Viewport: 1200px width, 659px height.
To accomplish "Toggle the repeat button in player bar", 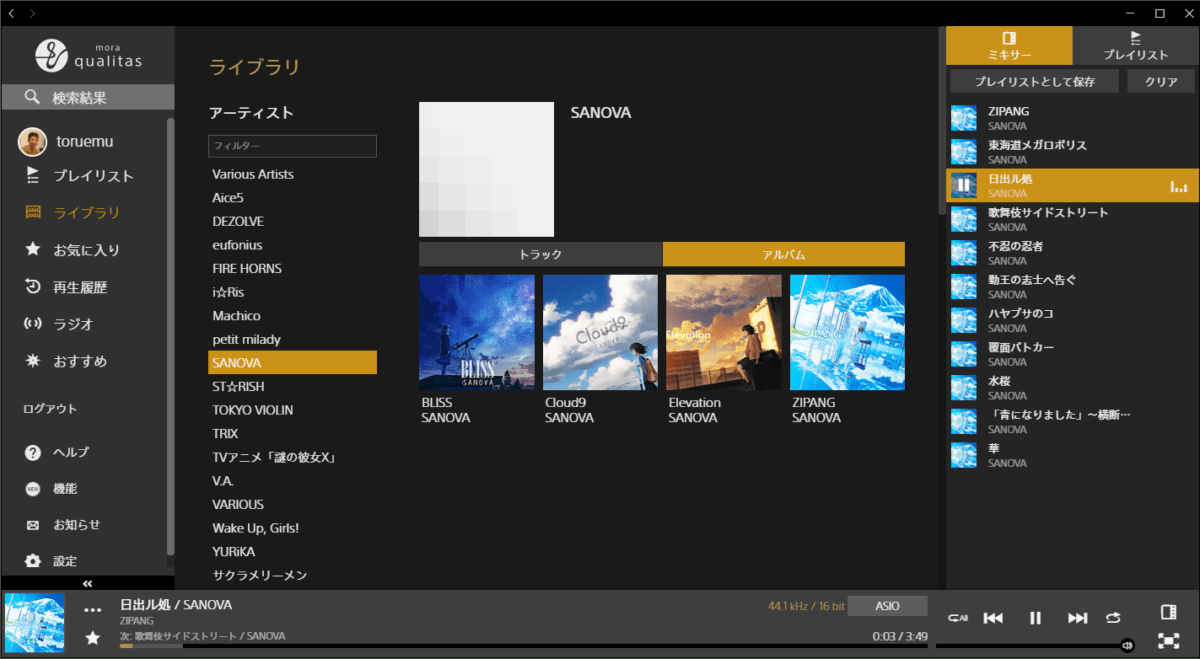I will click(1113, 618).
